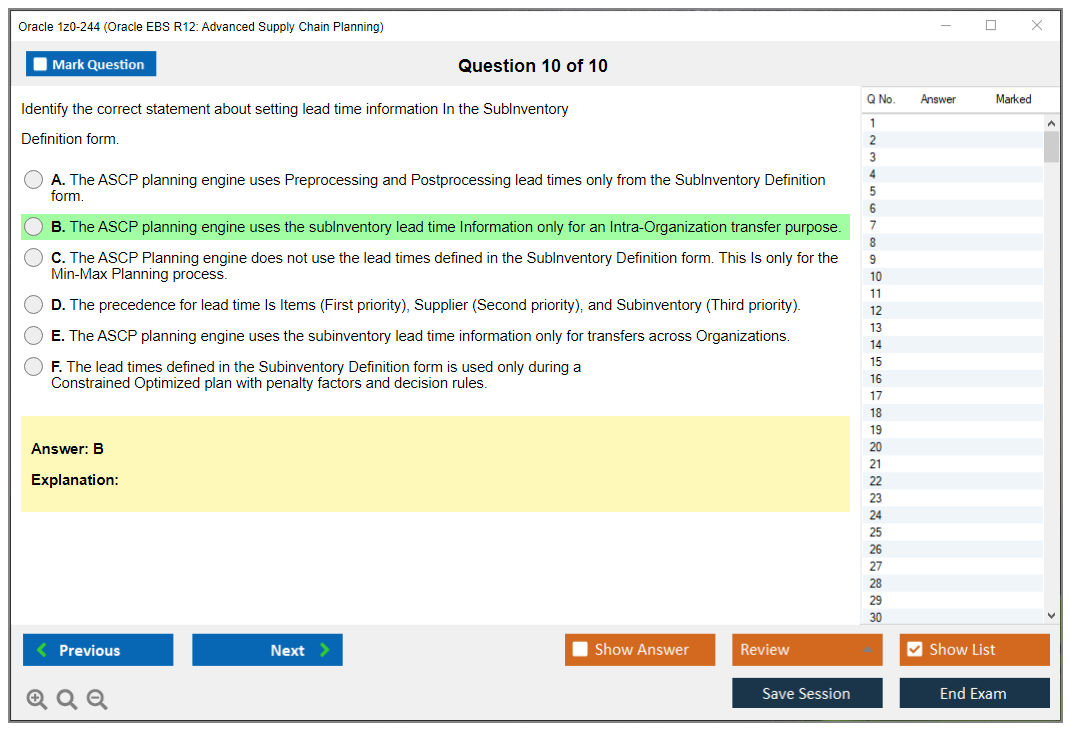The image size is (1075, 735).
Task: Select option F radio button
Action: coord(34,367)
